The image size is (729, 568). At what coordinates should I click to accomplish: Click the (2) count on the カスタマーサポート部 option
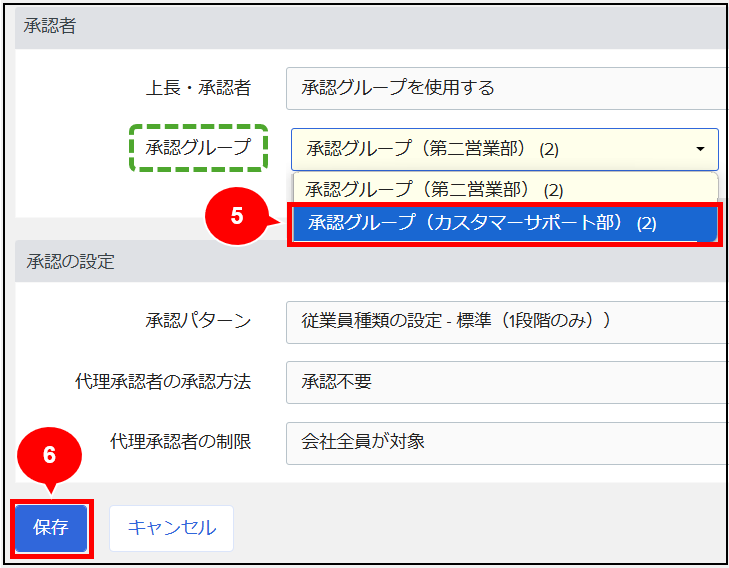coord(646,224)
